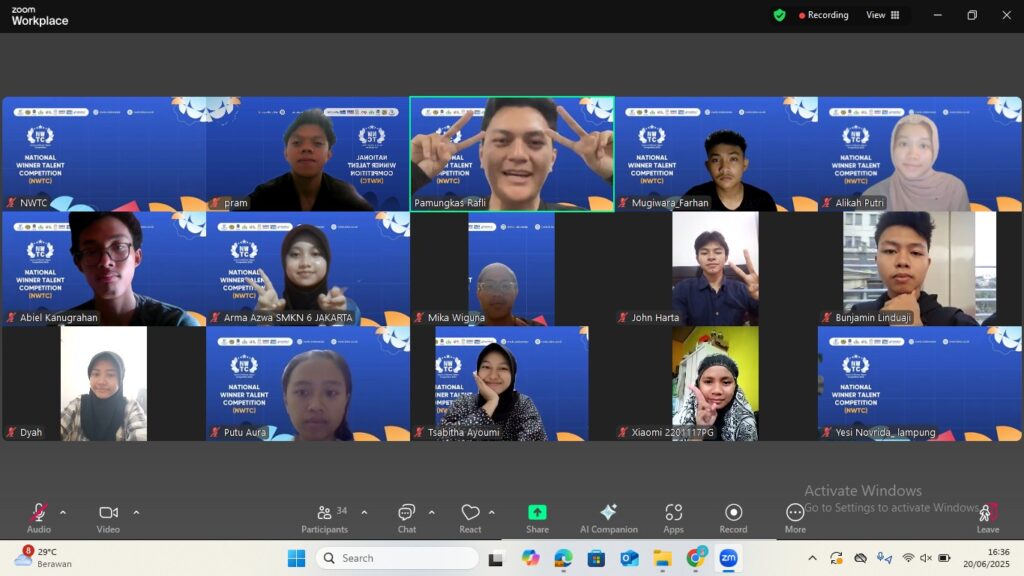Image resolution: width=1024 pixels, height=576 pixels.
Task: Click the sync tray icon
Action: (x=836, y=558)
